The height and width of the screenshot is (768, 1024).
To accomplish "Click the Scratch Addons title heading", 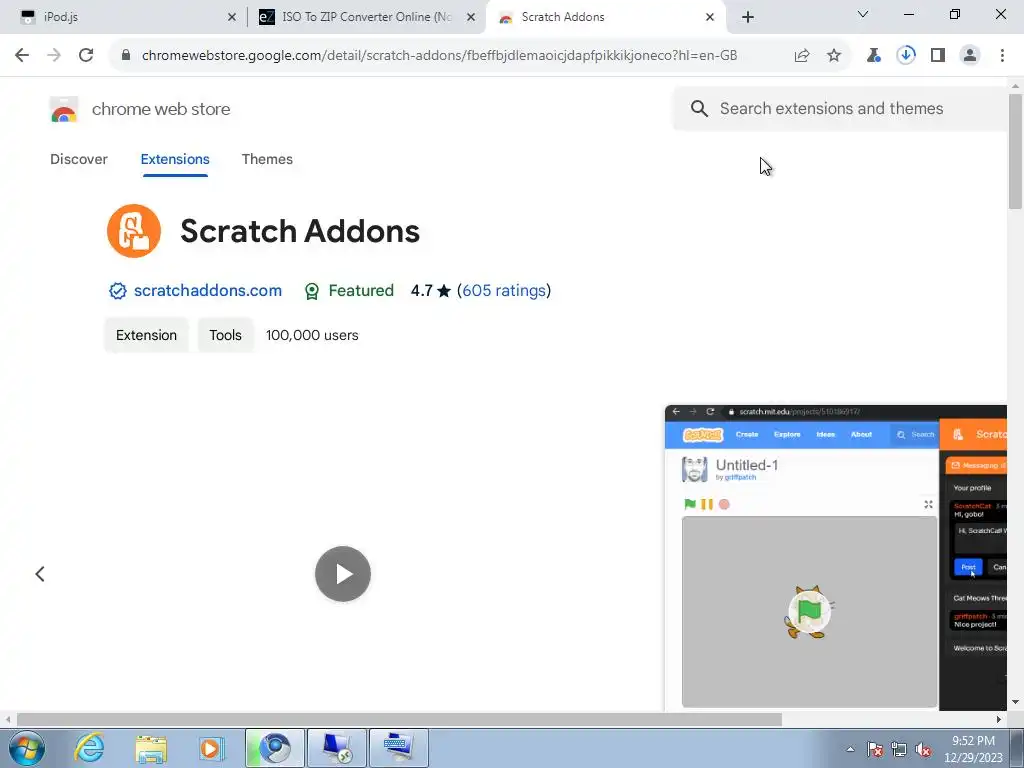I will (300, 231).
